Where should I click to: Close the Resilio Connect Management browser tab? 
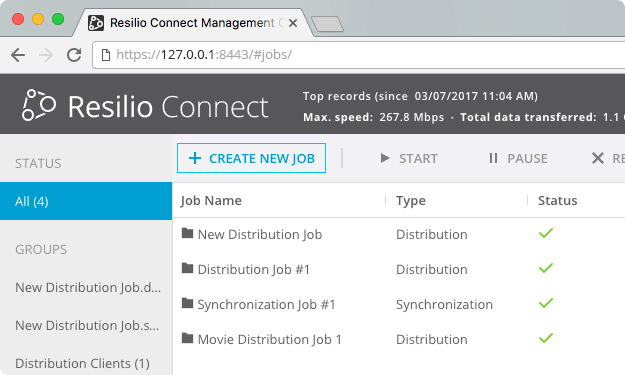click(x=293, y=23)
